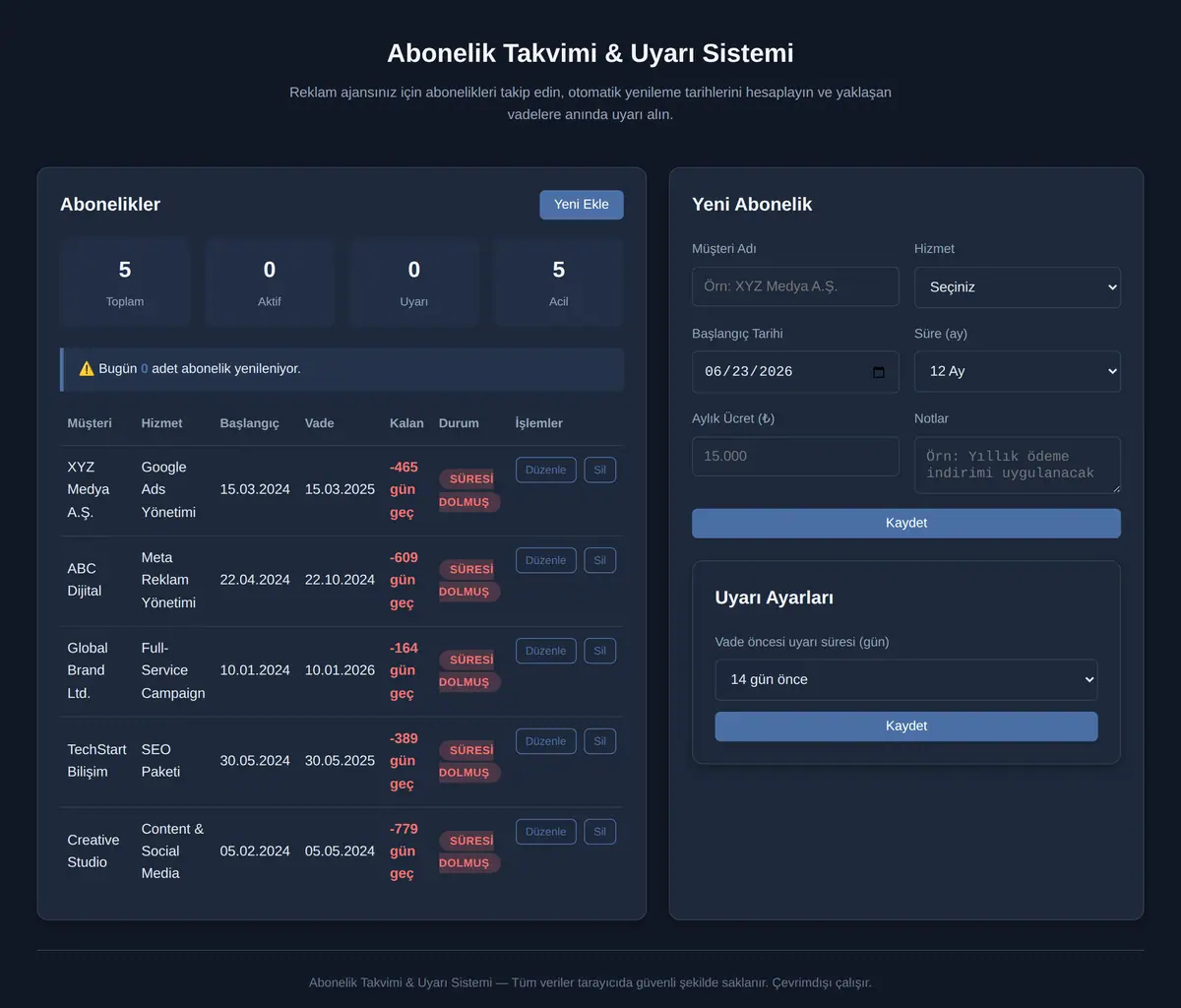Click the Başlangıç column header

[249, 423]
